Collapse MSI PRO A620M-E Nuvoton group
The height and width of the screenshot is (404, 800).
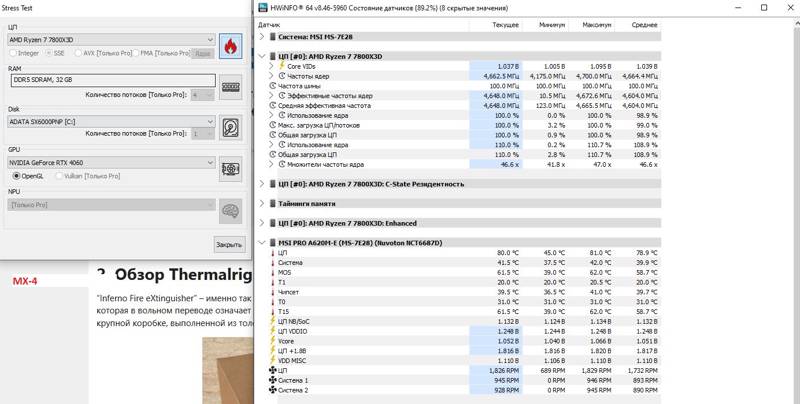pos(262,243)
